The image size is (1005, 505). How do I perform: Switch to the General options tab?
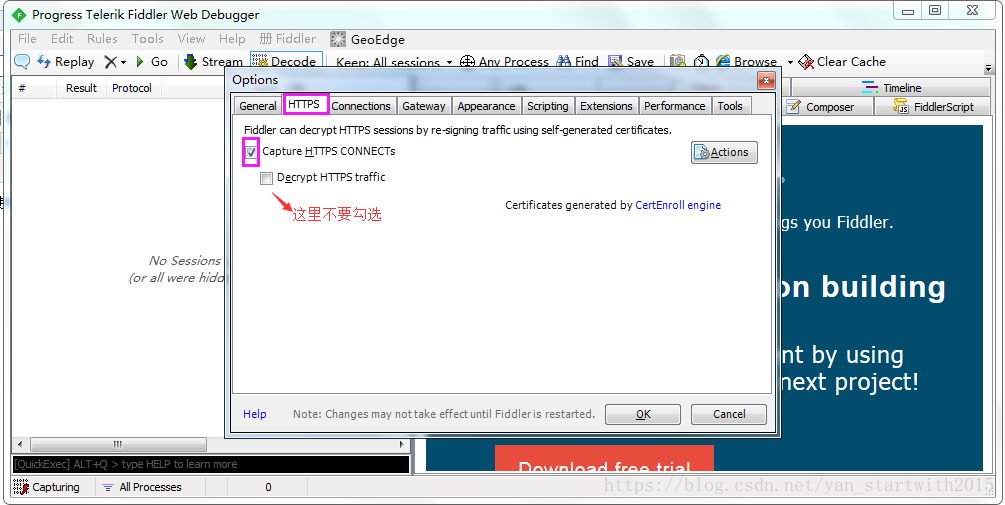(258, 106)
